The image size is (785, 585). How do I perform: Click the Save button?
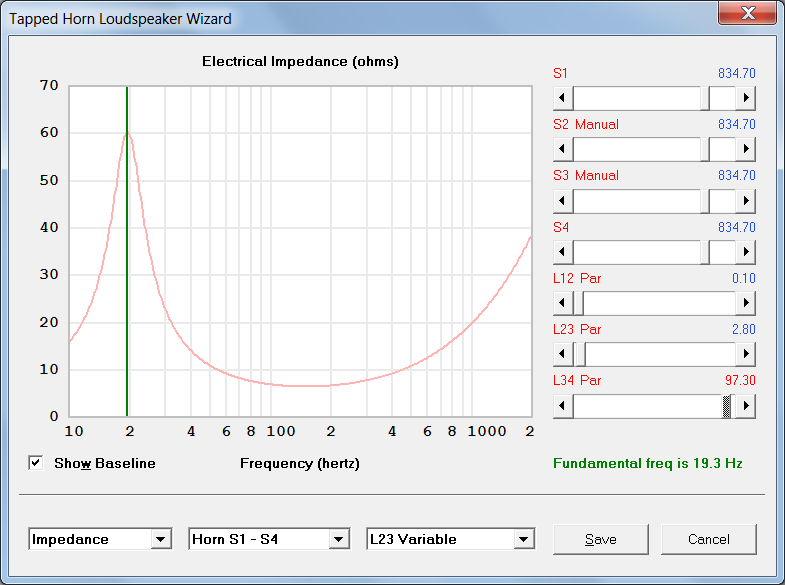point(601,539)
